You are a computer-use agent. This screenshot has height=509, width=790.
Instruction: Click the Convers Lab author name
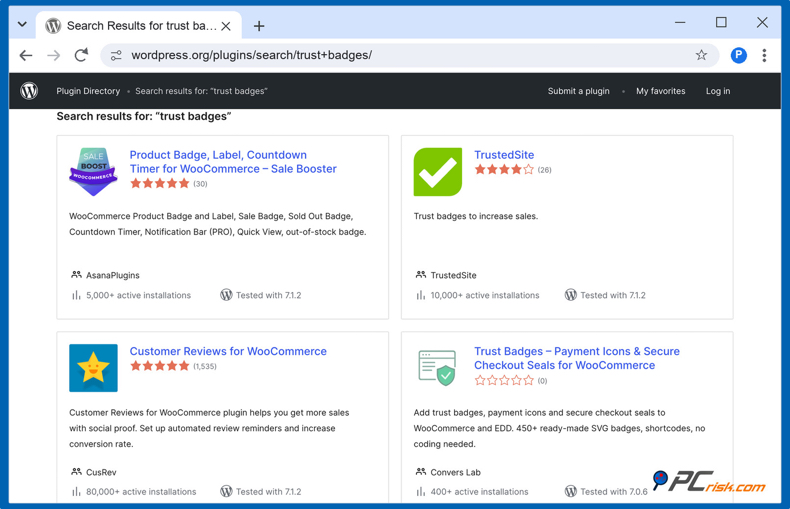(455, 472)
